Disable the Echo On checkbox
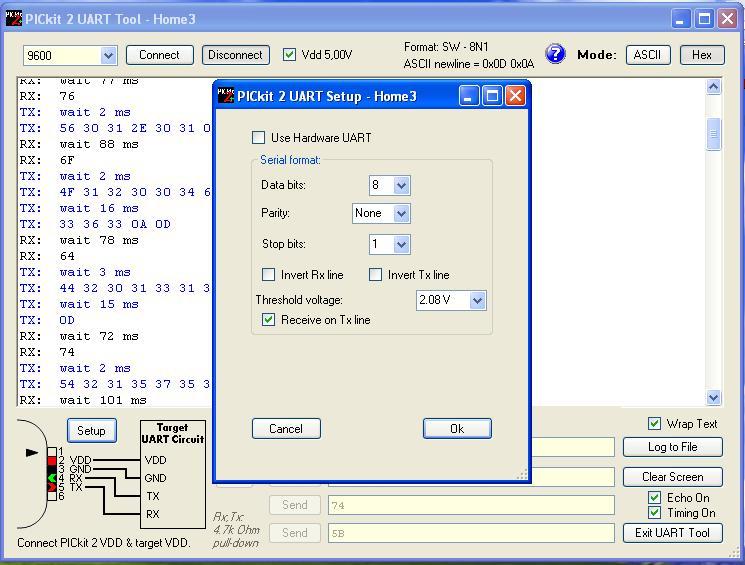Viewport: 745px width, 565px height. coord(654,498)
